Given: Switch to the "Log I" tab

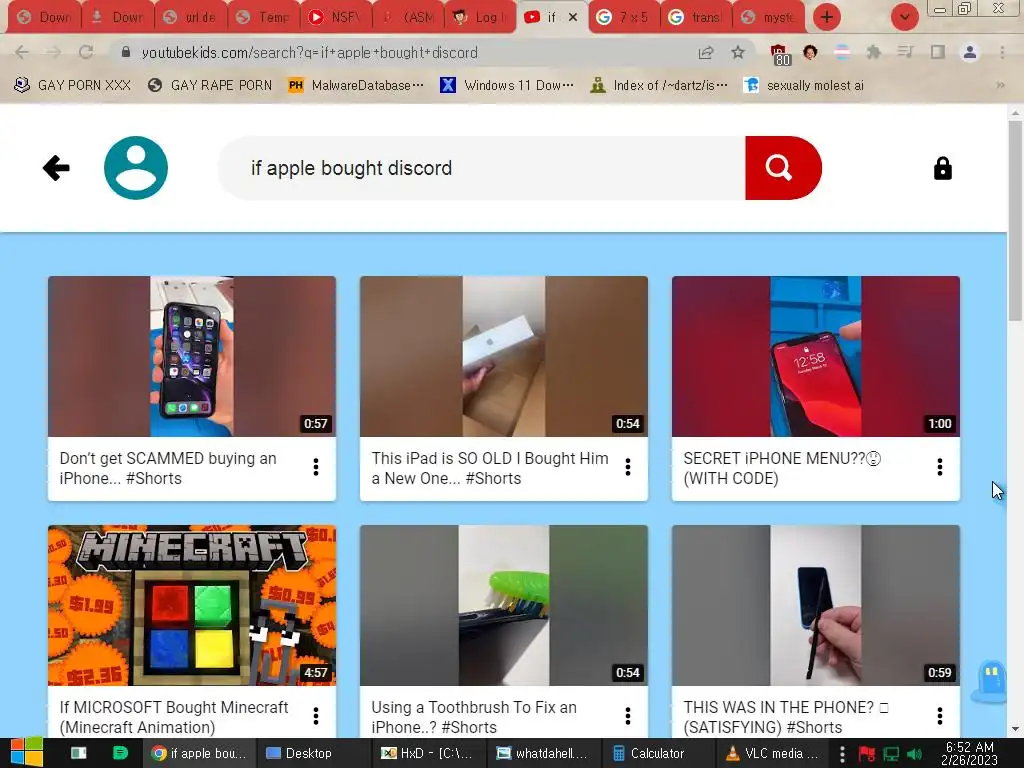Looking at the screenshot, I should tap(480, 17).
